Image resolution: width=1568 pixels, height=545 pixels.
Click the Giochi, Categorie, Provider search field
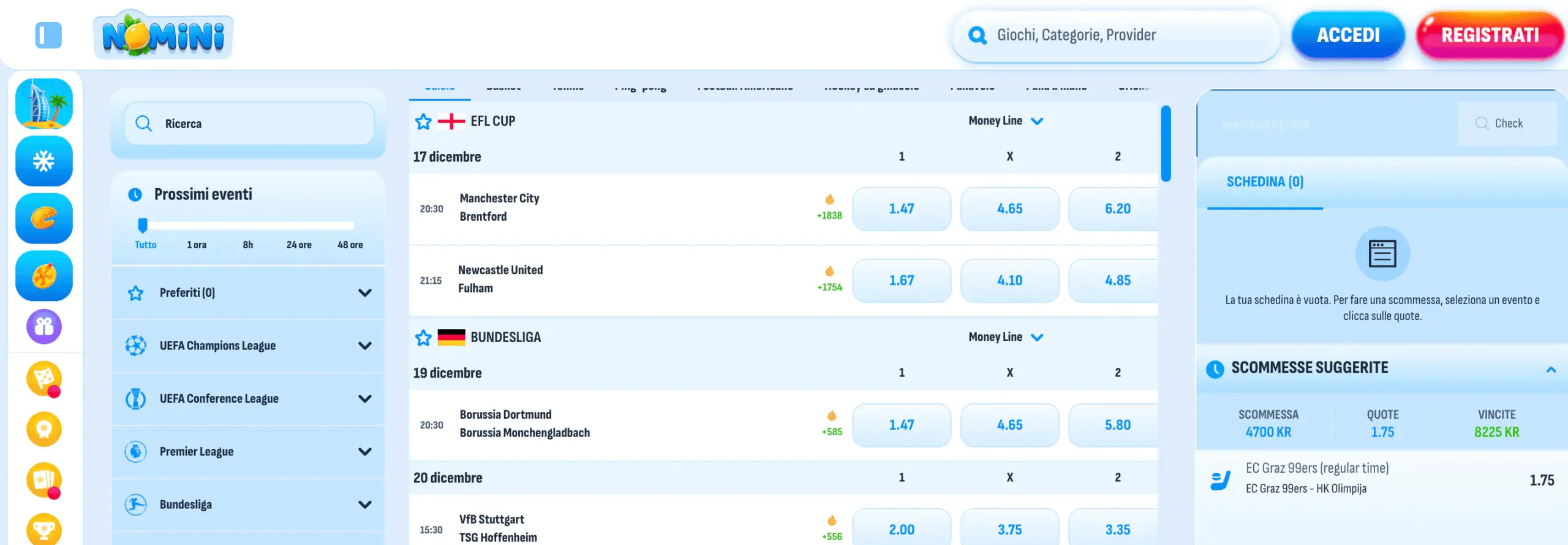coord(1116,36)
